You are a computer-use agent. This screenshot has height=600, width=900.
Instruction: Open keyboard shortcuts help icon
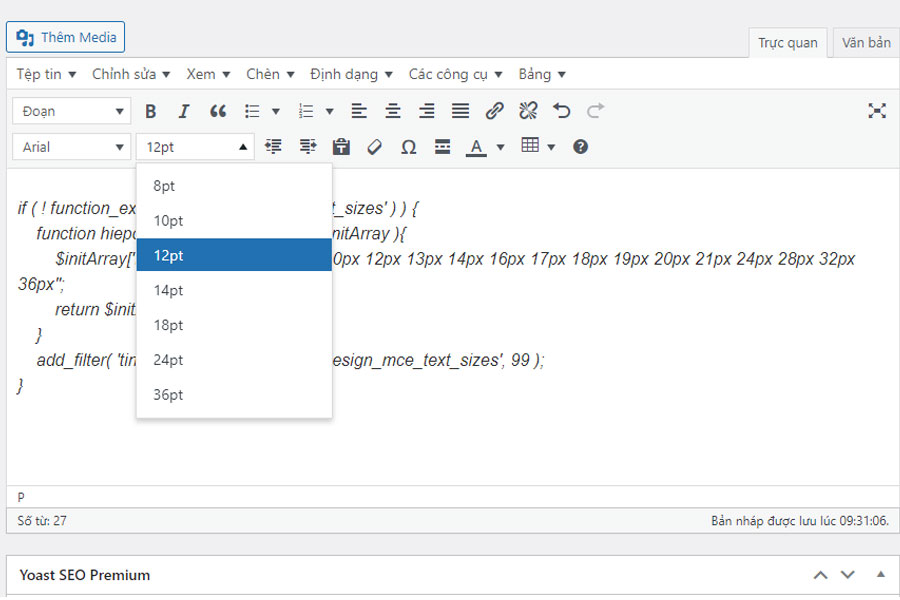(580, 147)
